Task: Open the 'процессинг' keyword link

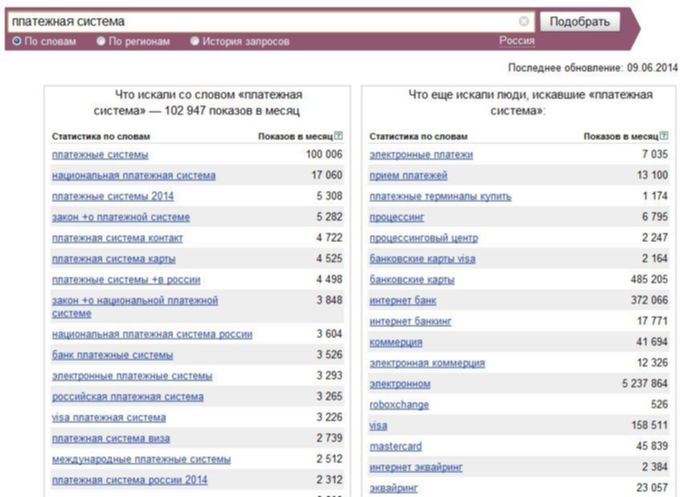Action: point(397,218)
